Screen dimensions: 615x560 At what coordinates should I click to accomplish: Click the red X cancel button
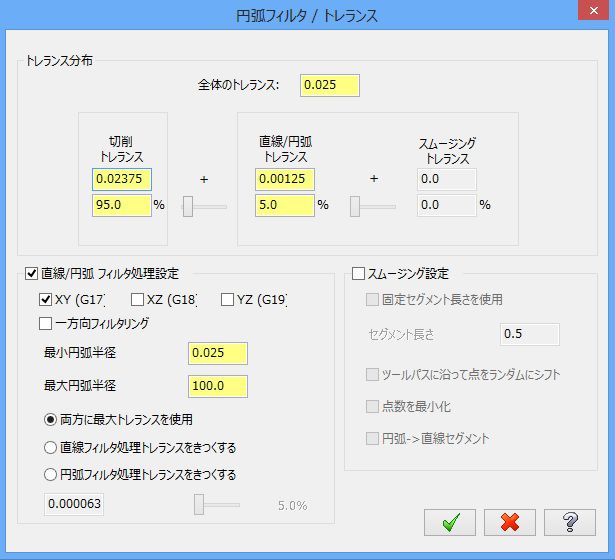(x=509, y=522)
